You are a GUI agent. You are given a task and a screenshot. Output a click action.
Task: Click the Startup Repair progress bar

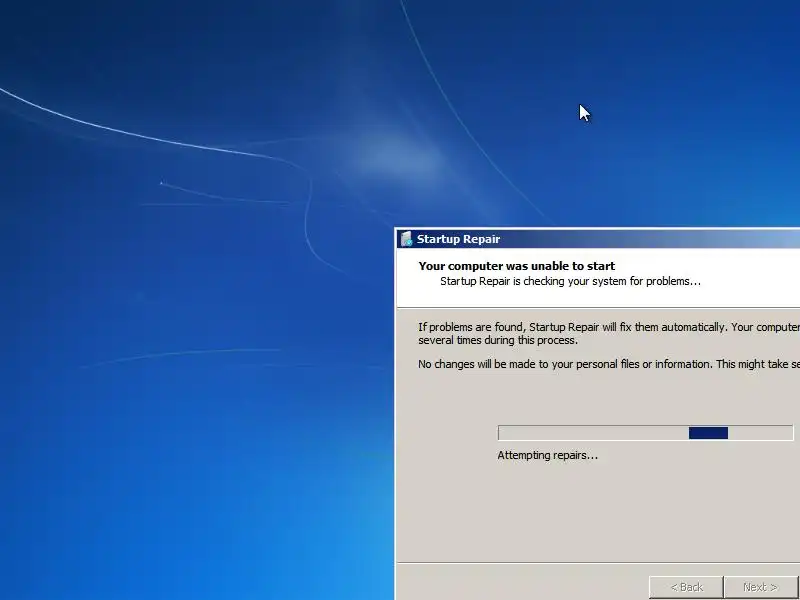(645, 433)
